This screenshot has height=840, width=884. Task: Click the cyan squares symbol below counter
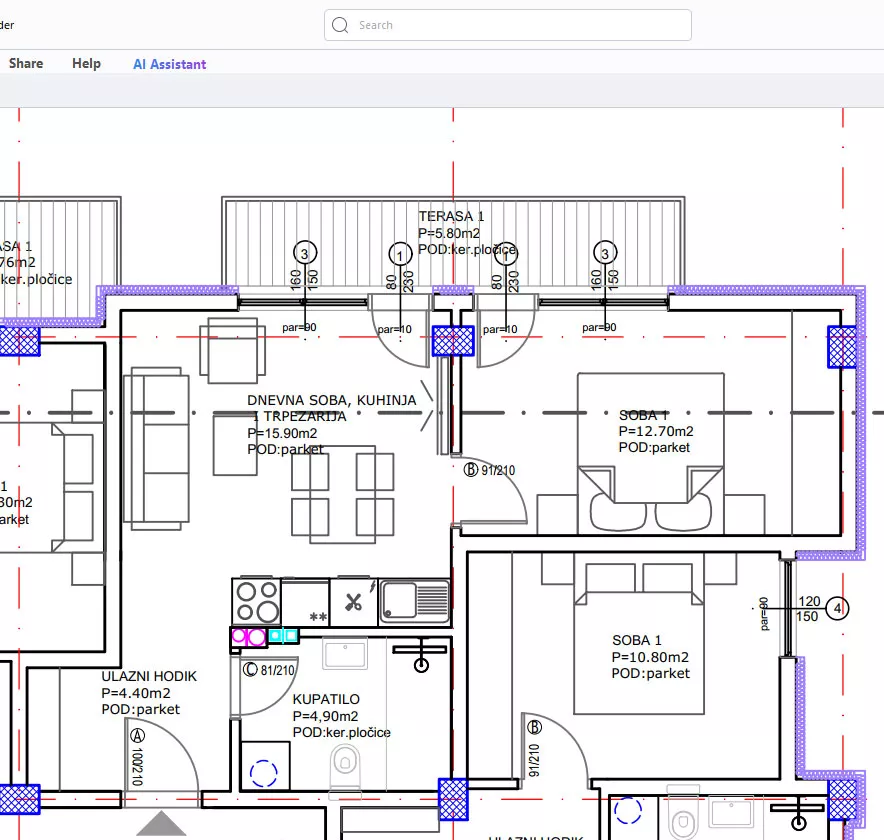[283, 636]
